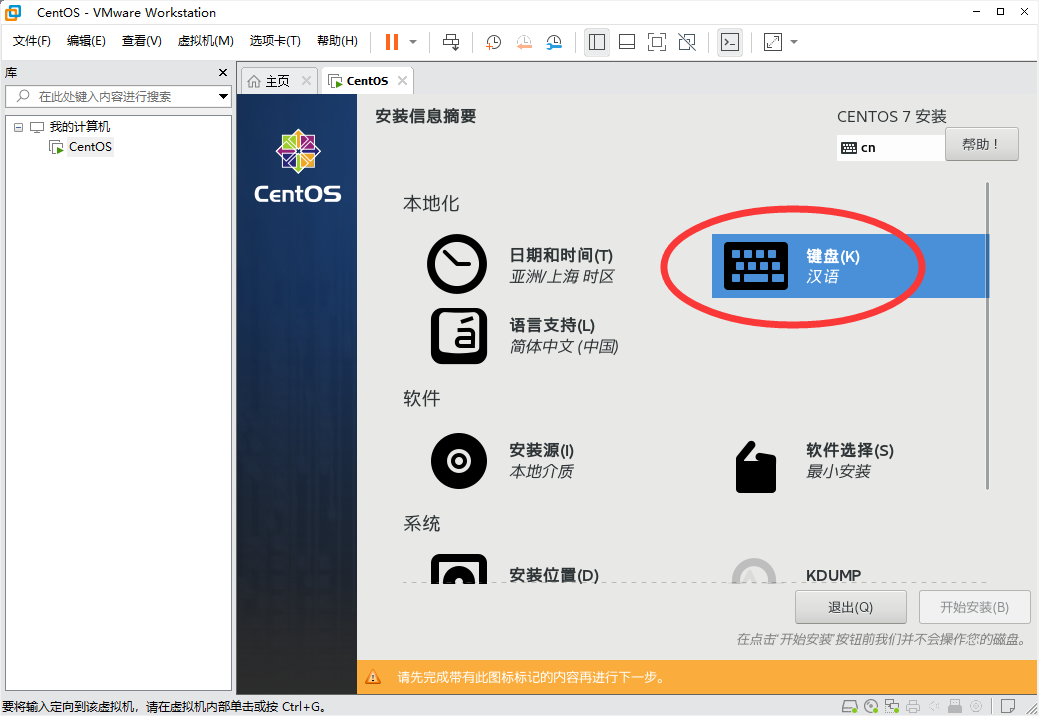
Task: Close the 主页 tab
Action: (x=306, y=80)
